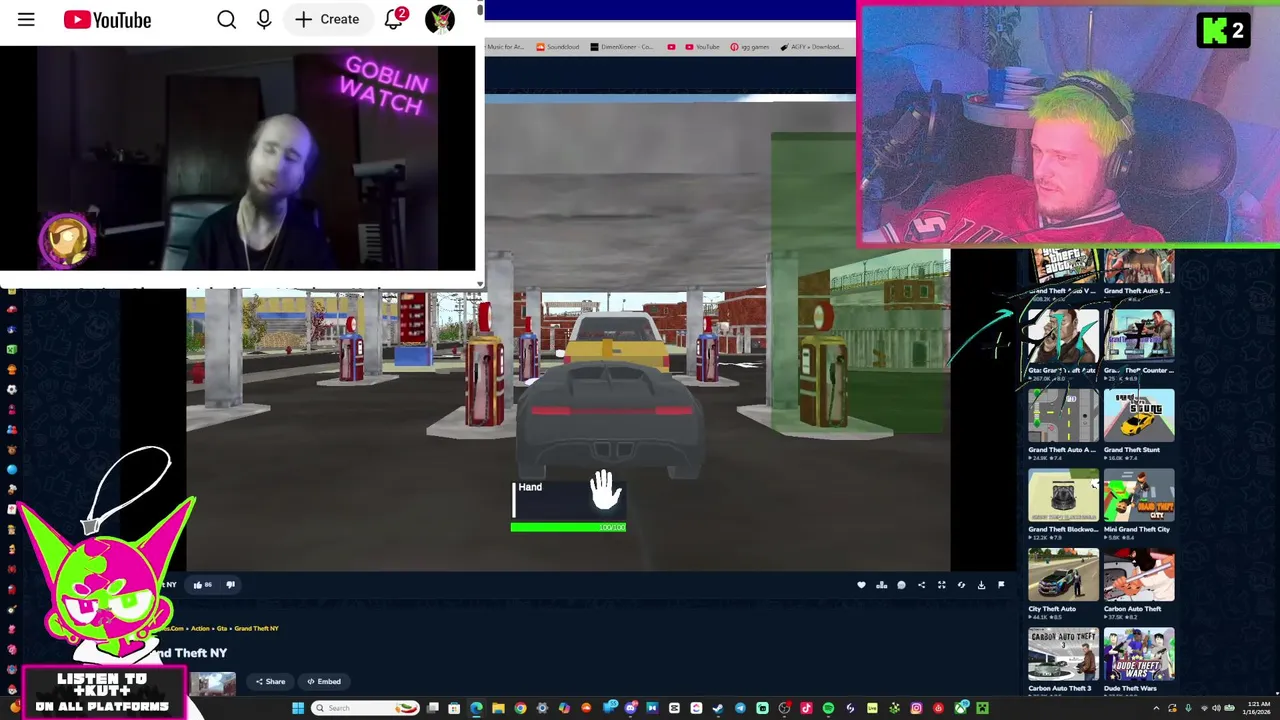This screenshot has width=1280, height=720.
Task: Click the reload game icon
Action: (x=961, y=585)
